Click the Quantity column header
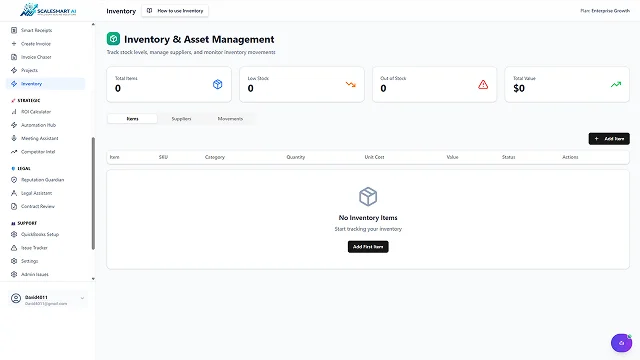The height and width of the screenshot is (360, 640). pos(296,157)
